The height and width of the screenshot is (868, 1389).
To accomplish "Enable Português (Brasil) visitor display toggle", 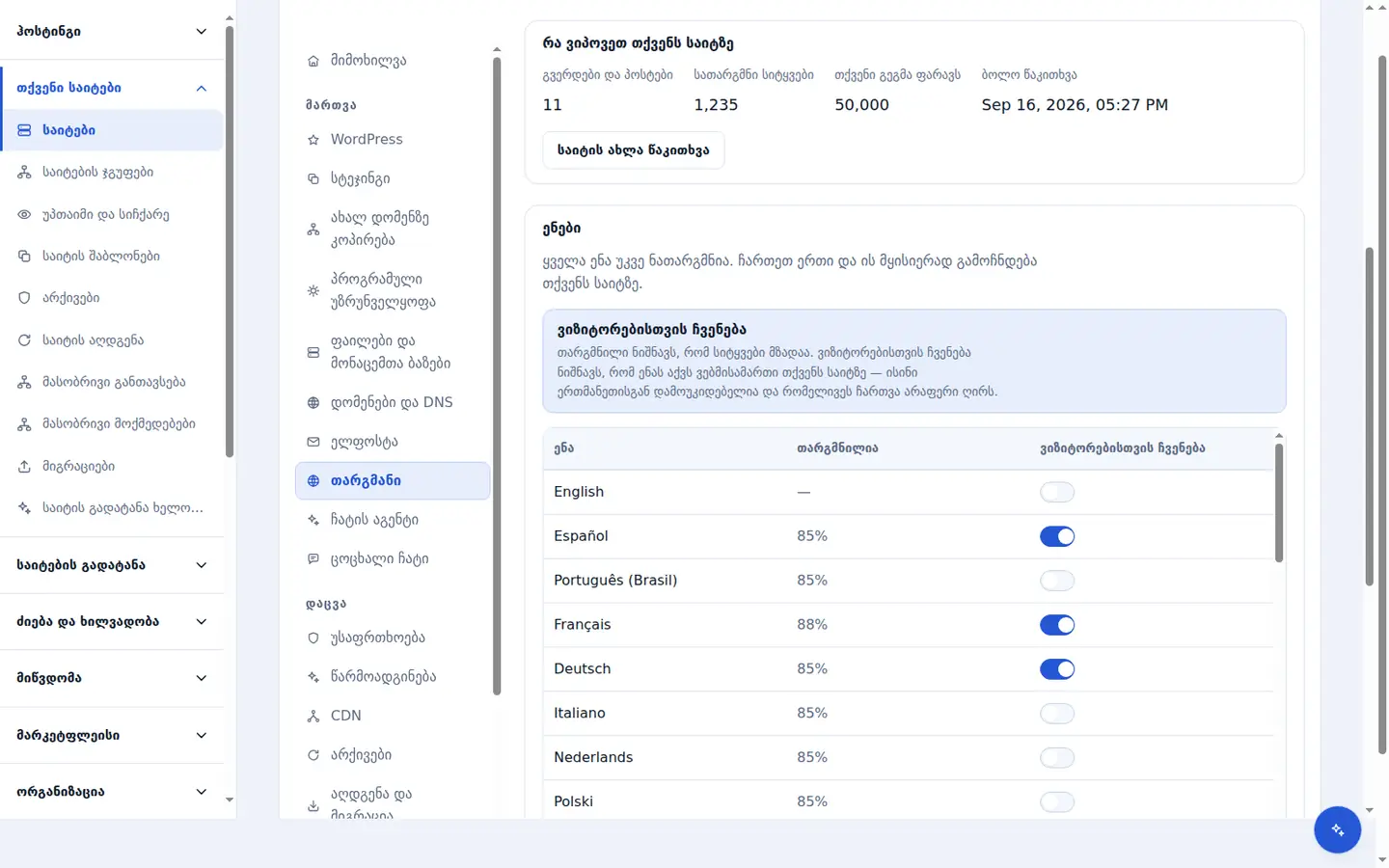I will tap(1057, 581).
